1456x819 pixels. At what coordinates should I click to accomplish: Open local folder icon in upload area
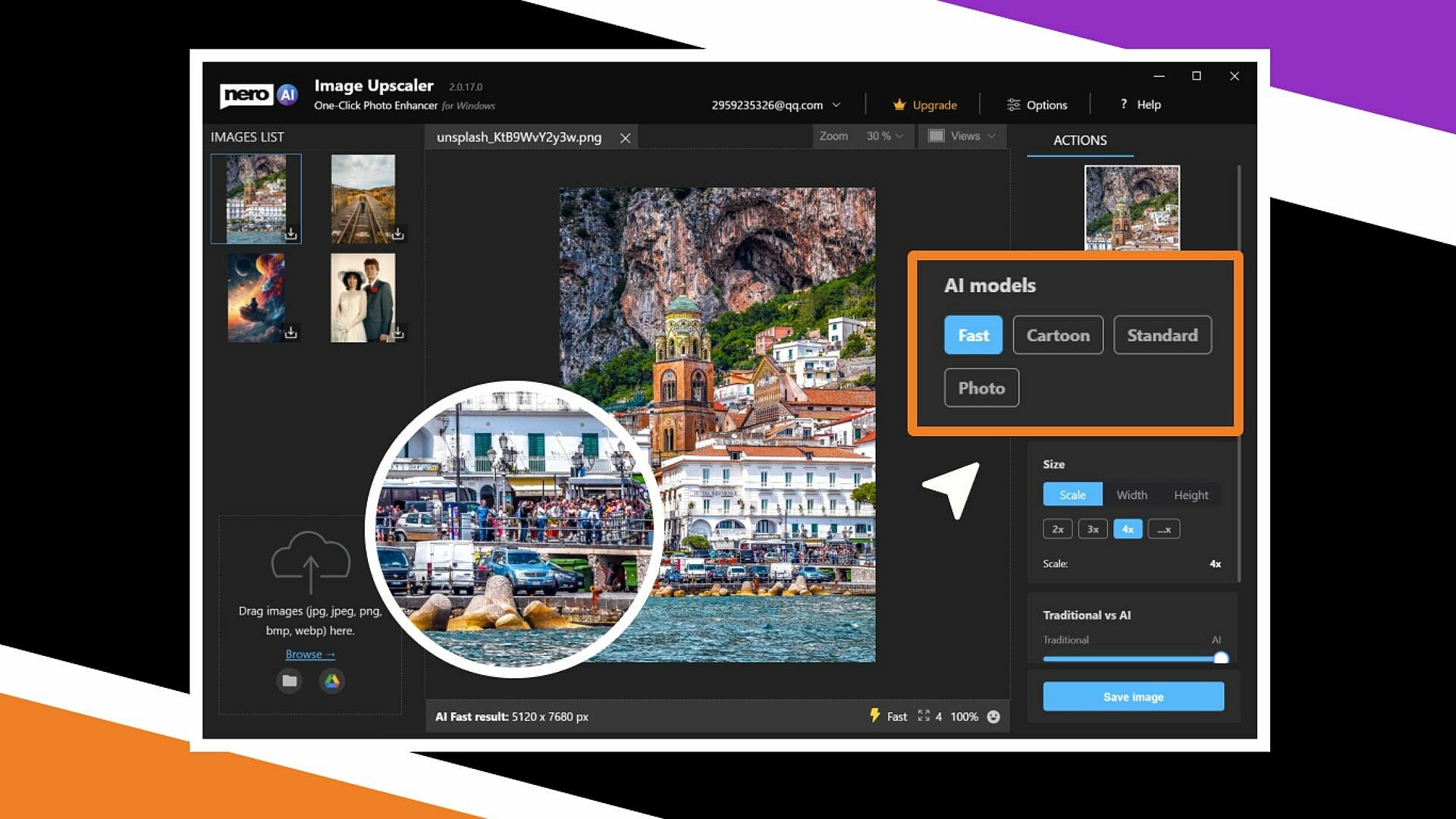pos(289,681)
